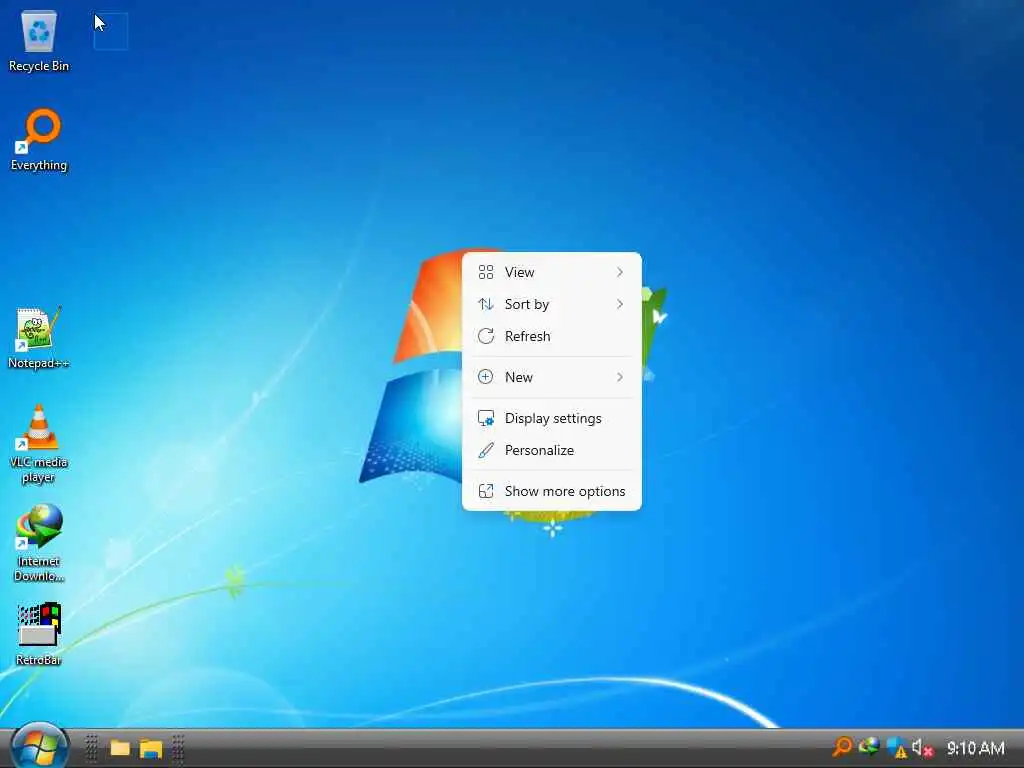Click the 9:10 AM taskbar clock
Viewport: 1024px width, 768px height.
(x=976, y=748)
